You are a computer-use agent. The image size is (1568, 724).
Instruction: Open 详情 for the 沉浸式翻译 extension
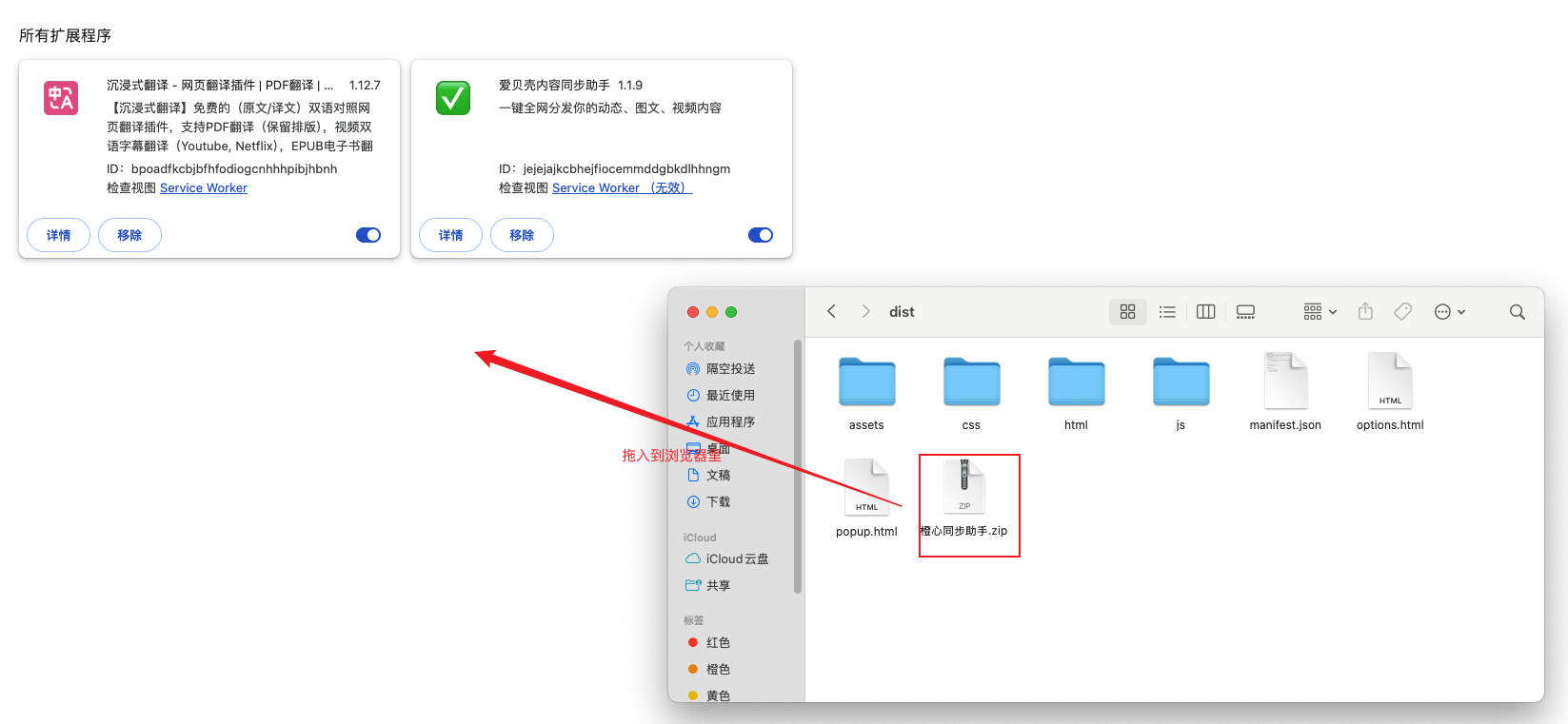(x=59, y=235)
